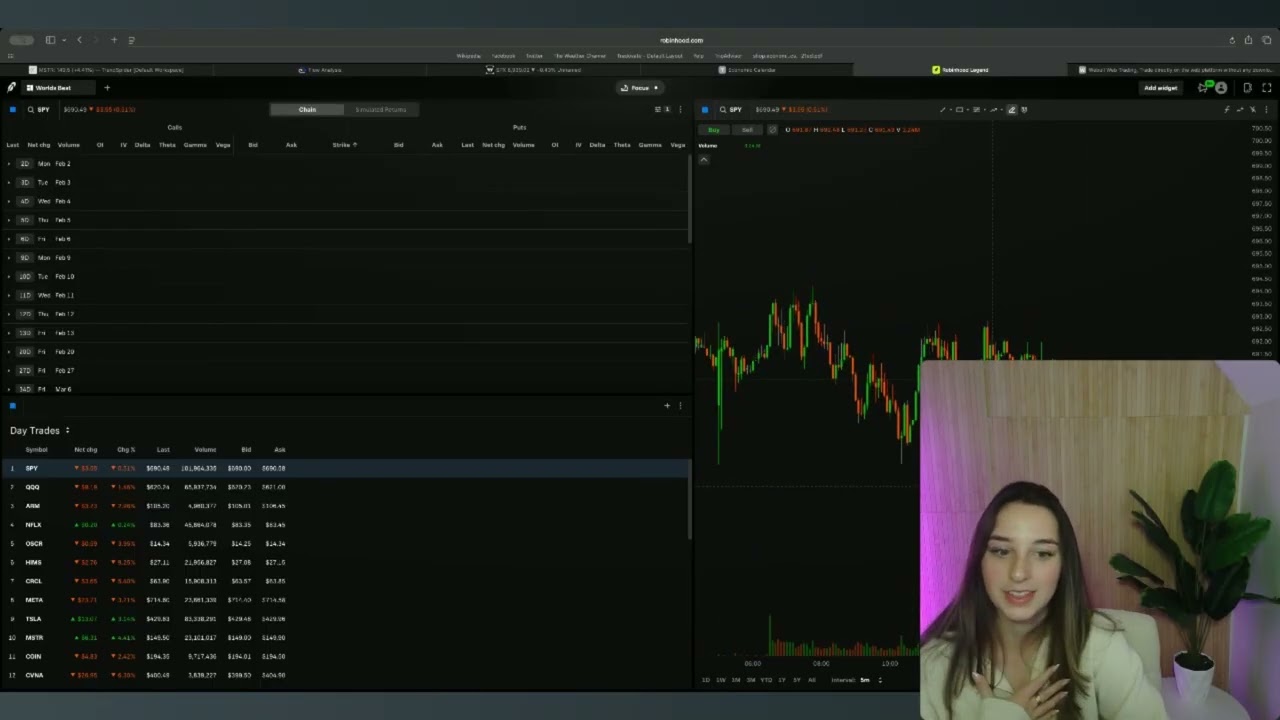This screenshot has width=1280, height=720.
Task: Sort watchlist by Chg % column header
Action: point(125,450)
